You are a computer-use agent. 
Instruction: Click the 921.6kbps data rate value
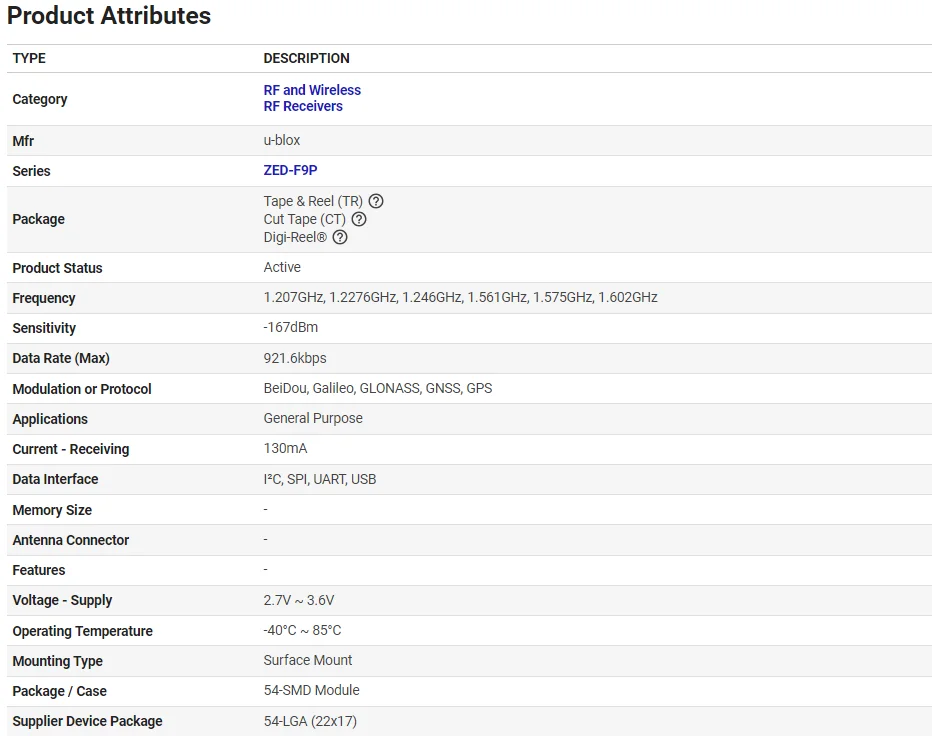pyautogui.click(x=295, y=358)
